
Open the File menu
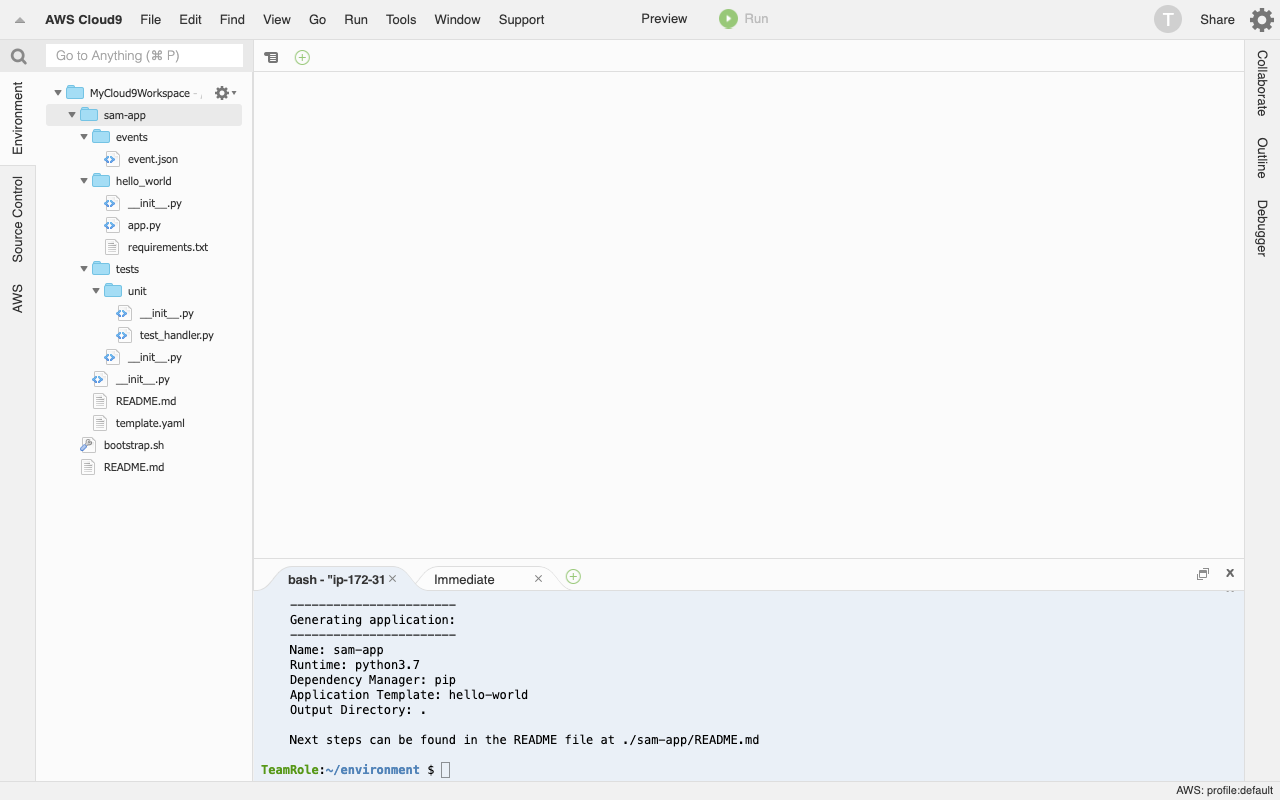pyautogui.click(x=150, y=19)
